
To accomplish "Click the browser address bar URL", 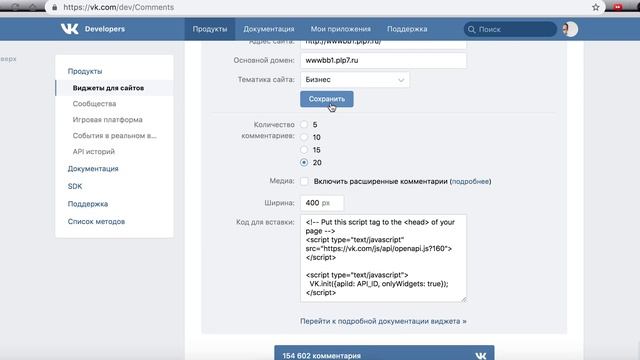I will (x=118, y=7).
